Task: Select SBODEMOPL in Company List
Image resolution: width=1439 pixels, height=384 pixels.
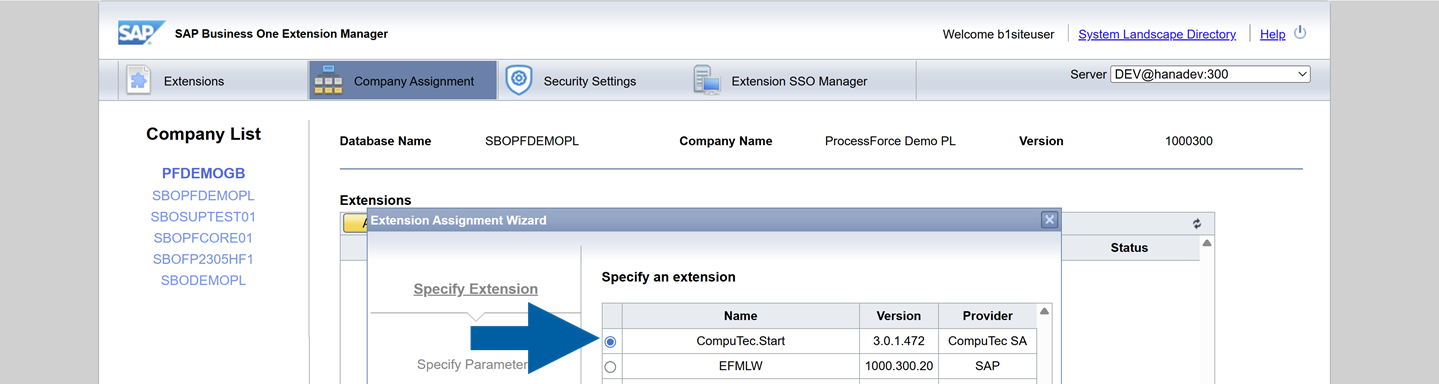Action: click(x=204, y=280)
